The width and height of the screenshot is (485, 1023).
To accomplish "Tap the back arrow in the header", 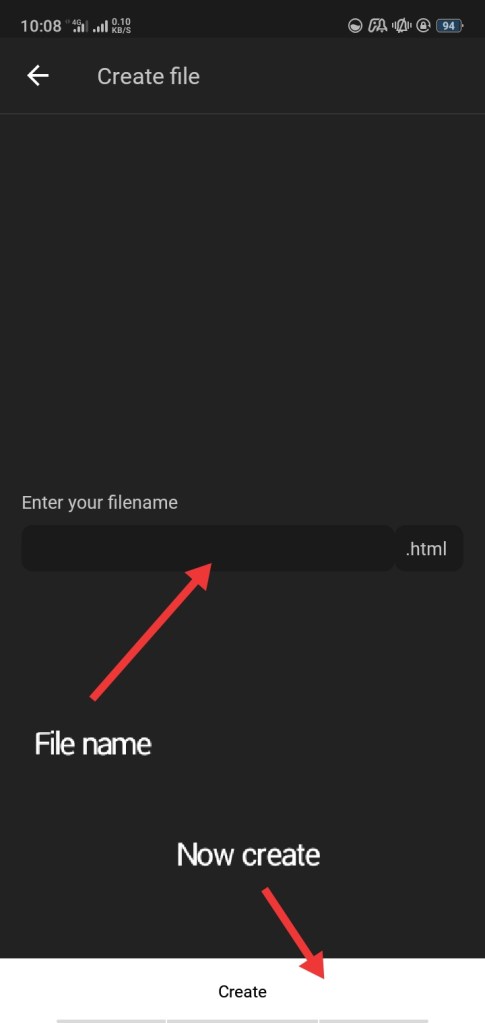I will (x=38, y=76).
